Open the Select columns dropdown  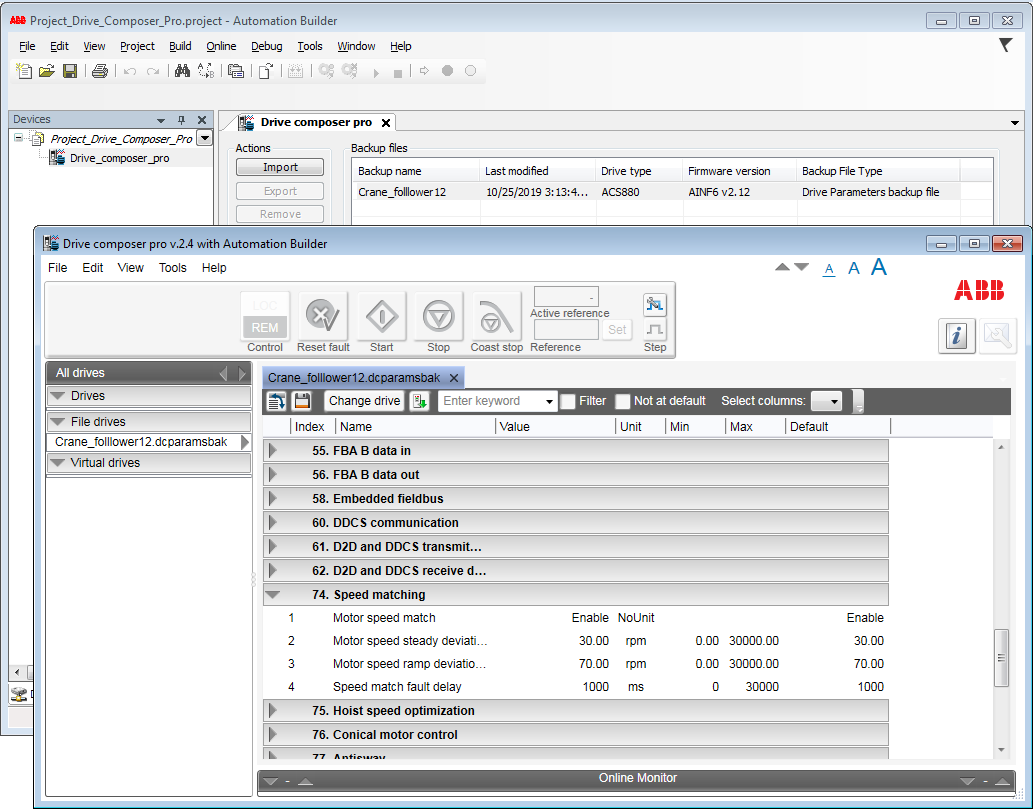coord(827,400)
